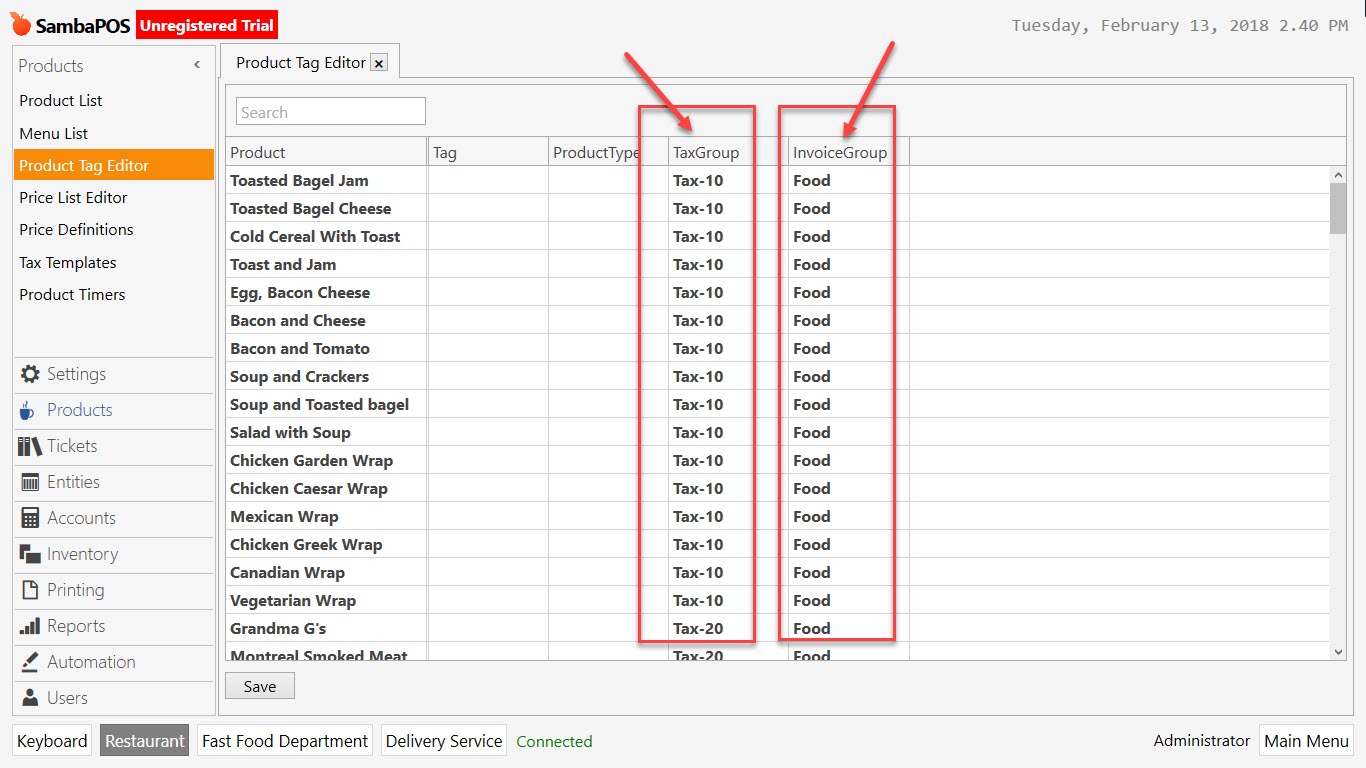This screenshot has height=768, width=1366.
Task: Click the Printing document icon
Action: click(30, 590)
